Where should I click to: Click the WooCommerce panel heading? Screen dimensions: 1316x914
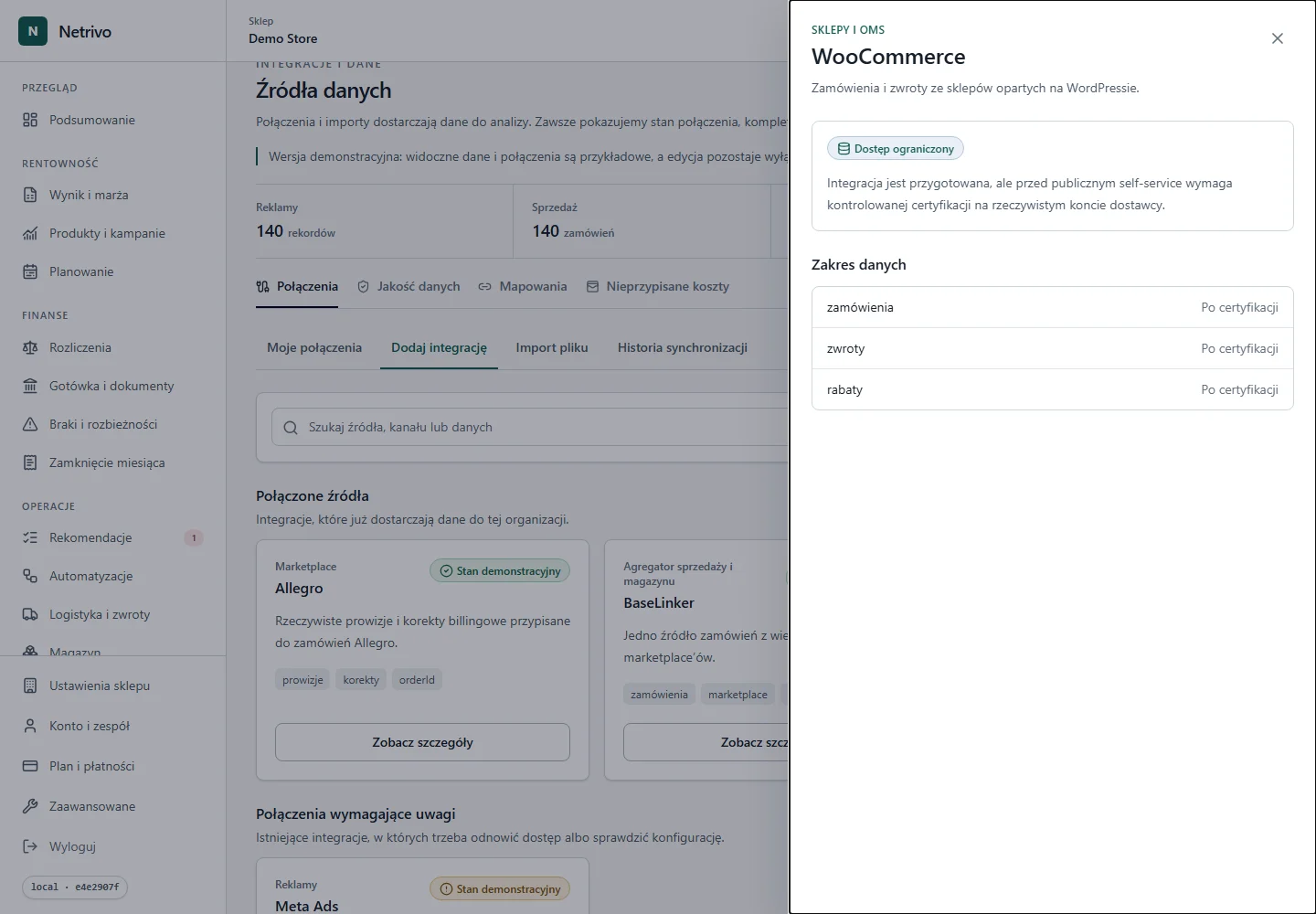(888, 57)
